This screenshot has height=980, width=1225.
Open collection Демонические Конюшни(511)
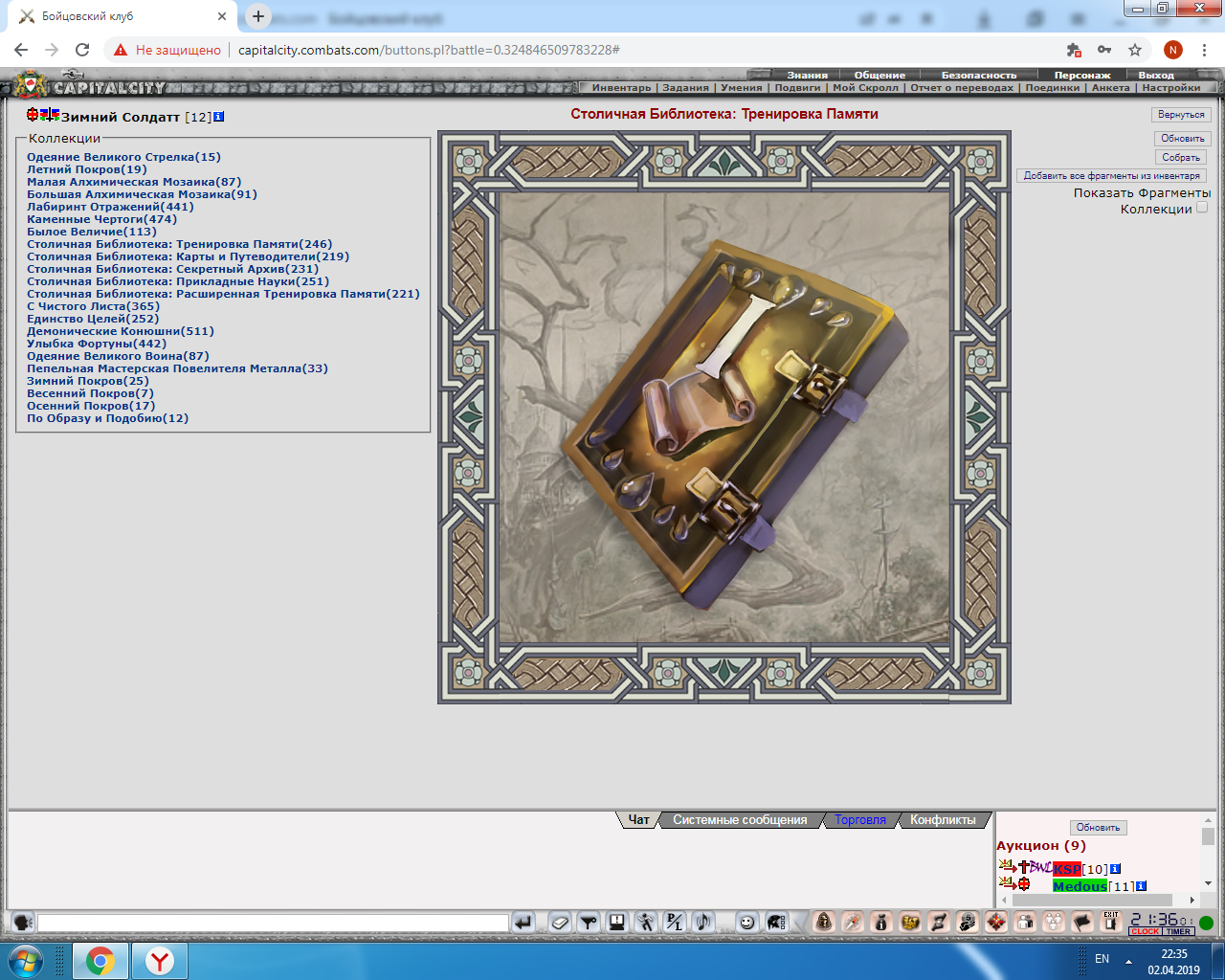click(x=121, y=331)
